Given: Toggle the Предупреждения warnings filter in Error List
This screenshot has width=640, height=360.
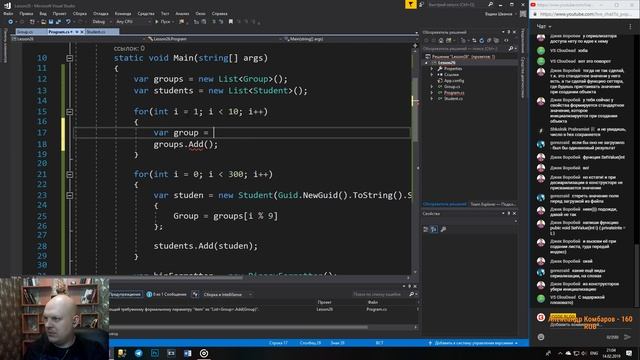Looking at the screenshot, I should point(125,294).
